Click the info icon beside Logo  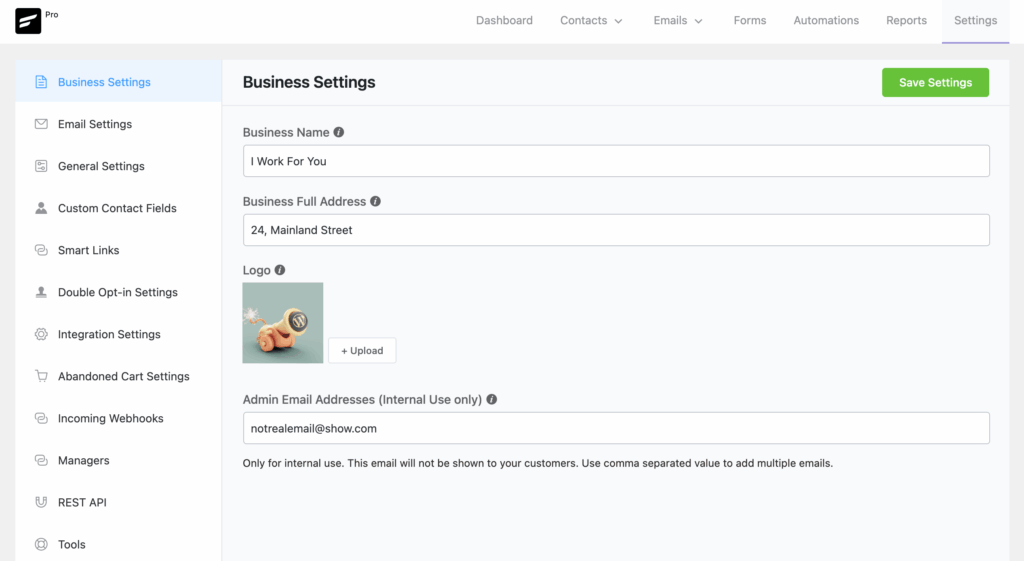[280, 270]
